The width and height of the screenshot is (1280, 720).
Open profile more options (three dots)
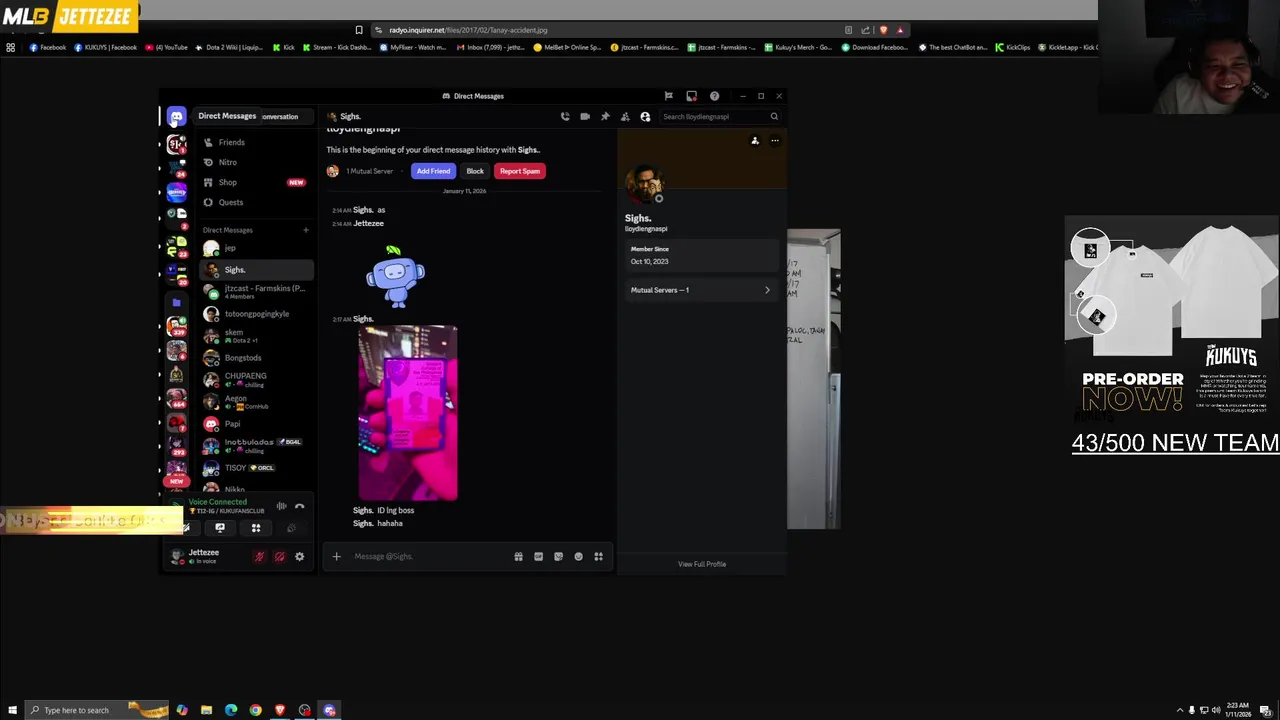point(775,141)
